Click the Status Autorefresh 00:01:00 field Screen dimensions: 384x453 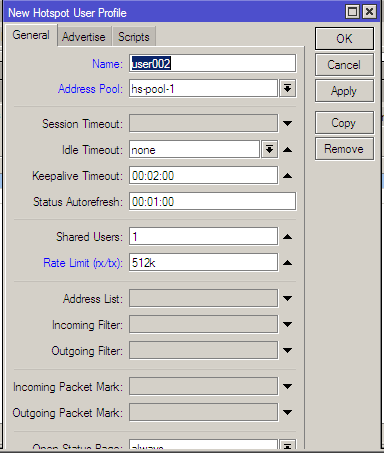[212, 201]
